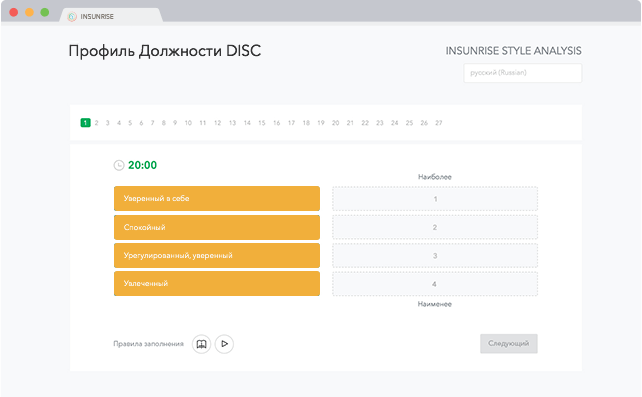Open the русский (Russian) language dropdown
This screenshot has height=397, width=642.
tap(522, 73)
